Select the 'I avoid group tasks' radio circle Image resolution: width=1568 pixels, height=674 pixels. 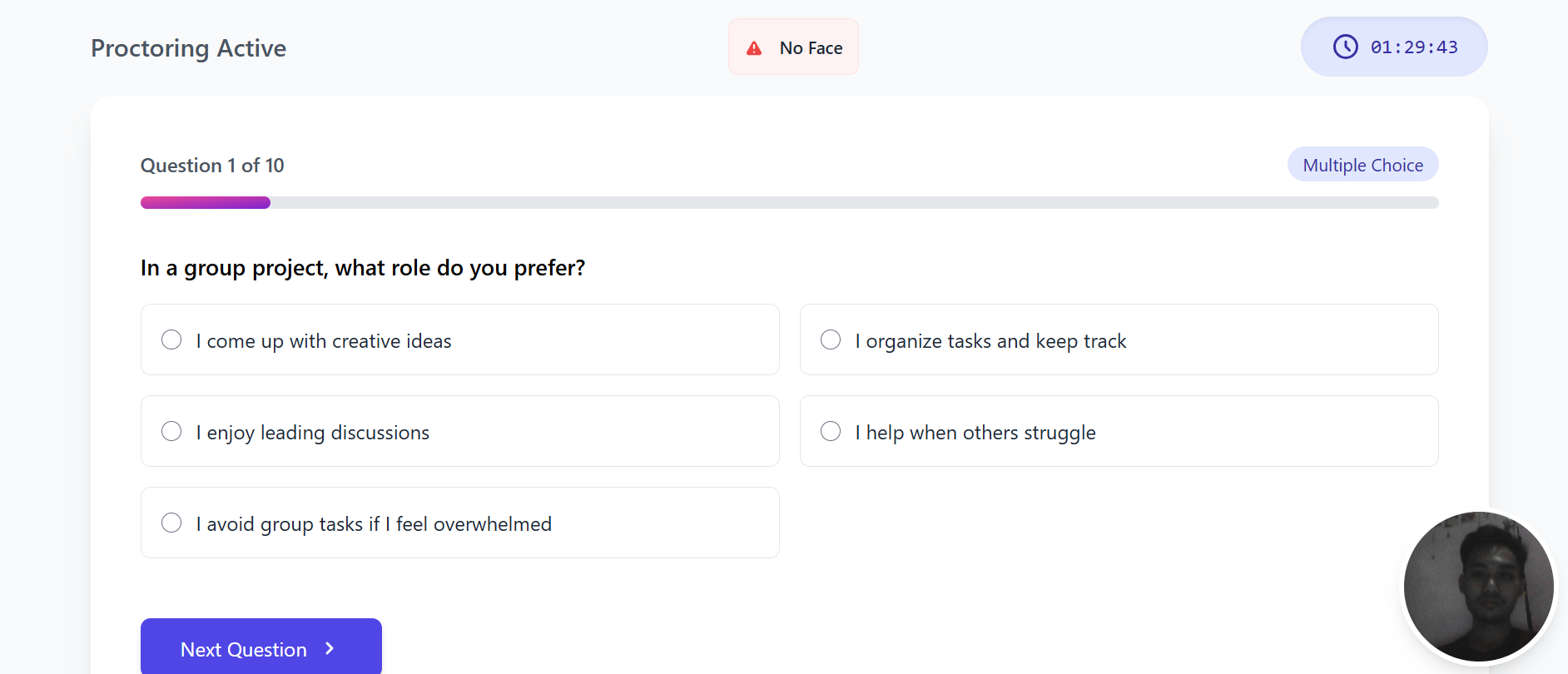[171, 523]
